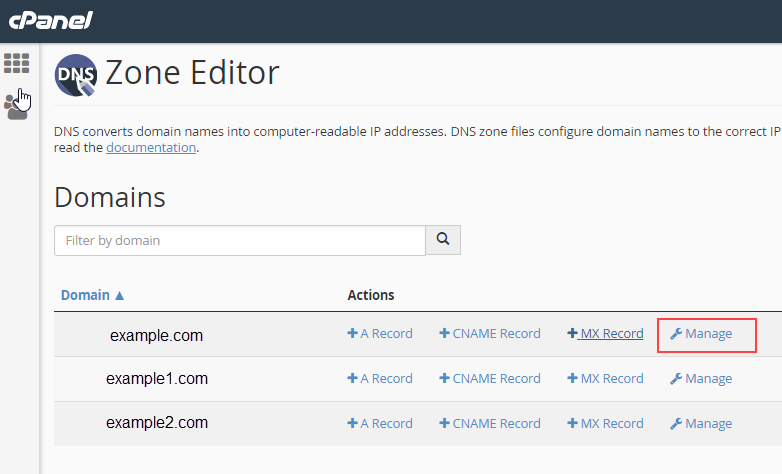Screen dimensions: 782x474
Task: Add an MX Record for example.com
Action: click(605, 334)
